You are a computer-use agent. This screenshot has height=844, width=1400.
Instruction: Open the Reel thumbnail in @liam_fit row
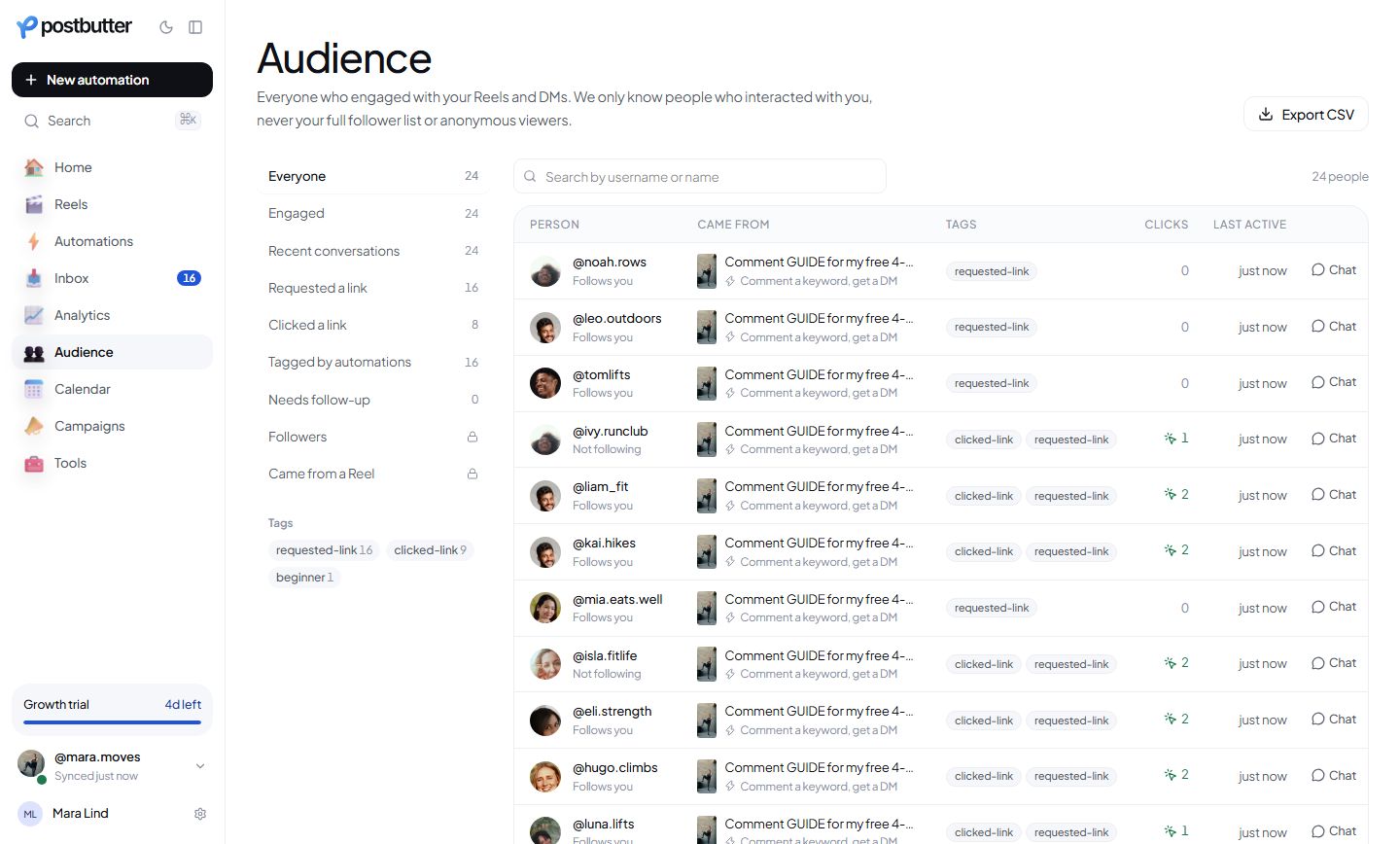[x=707, y=496]
